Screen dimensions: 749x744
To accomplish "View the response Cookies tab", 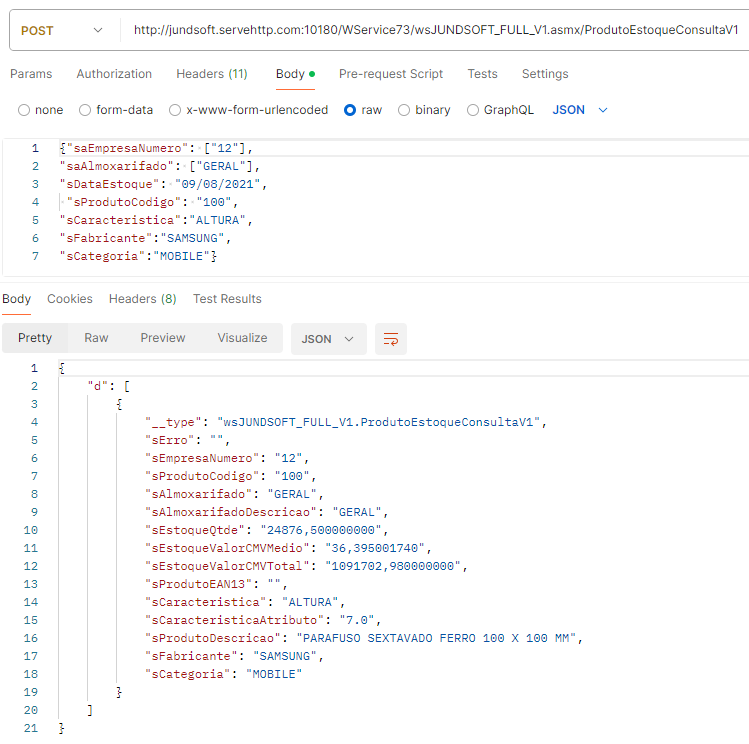I will (70, 299).
